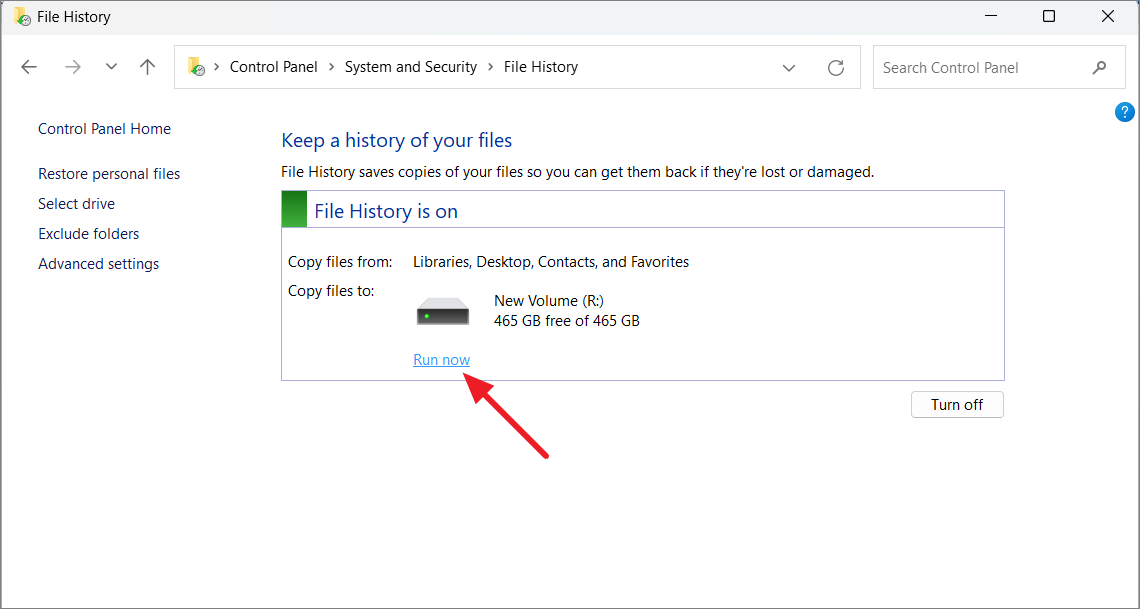Click the Back navigation arrow

(29, 67)
